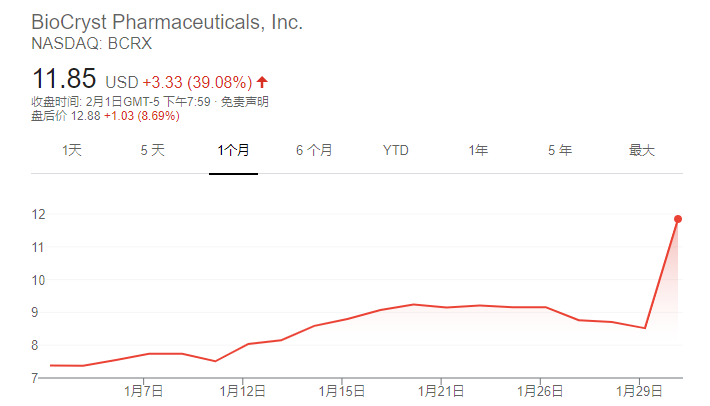
Task: Click the 1月21日 axis date label
Action: point(440,389)
